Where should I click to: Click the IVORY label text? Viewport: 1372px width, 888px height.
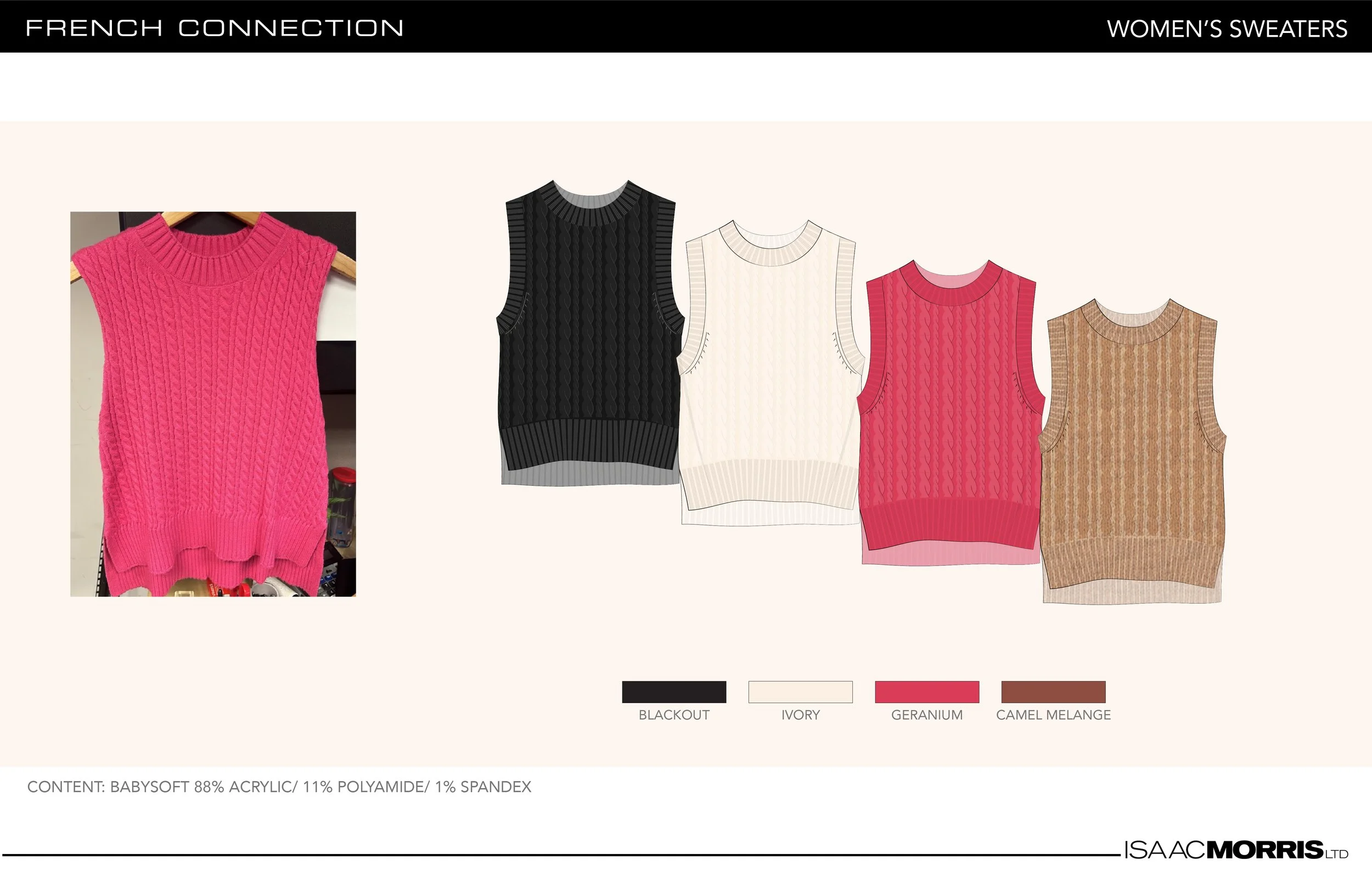(800, 715)
